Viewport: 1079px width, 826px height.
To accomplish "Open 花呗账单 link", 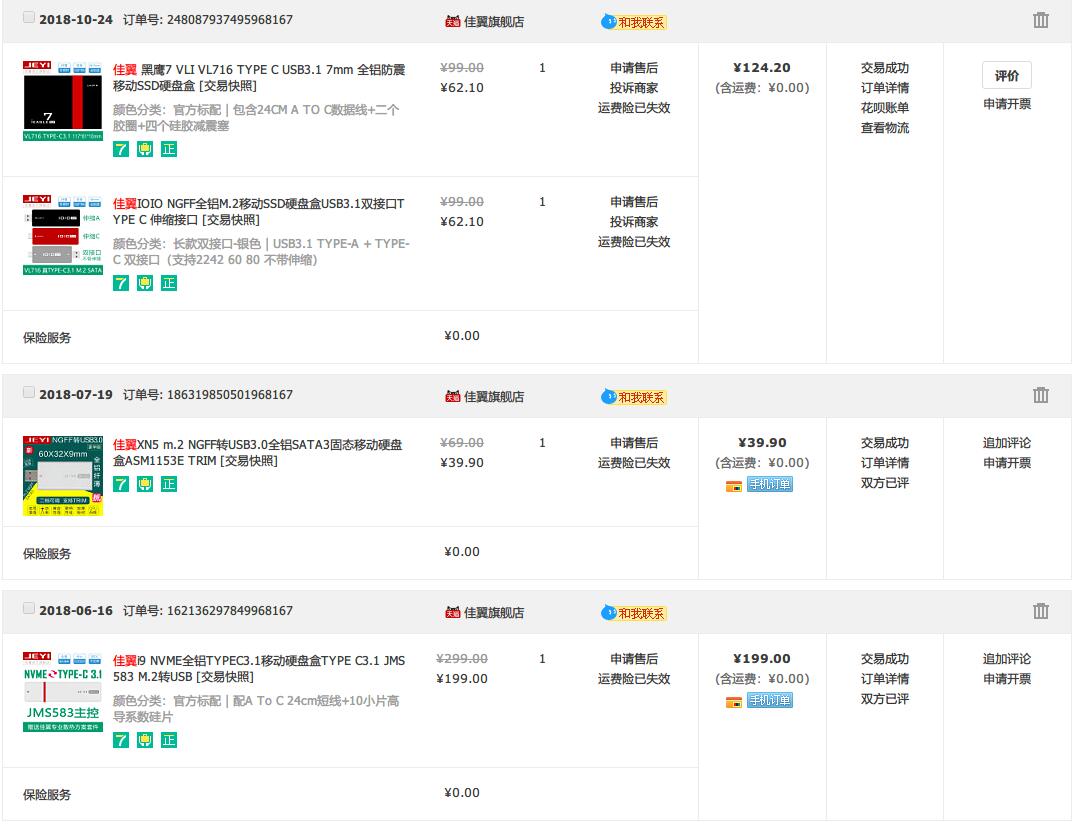I will [884, 108].
